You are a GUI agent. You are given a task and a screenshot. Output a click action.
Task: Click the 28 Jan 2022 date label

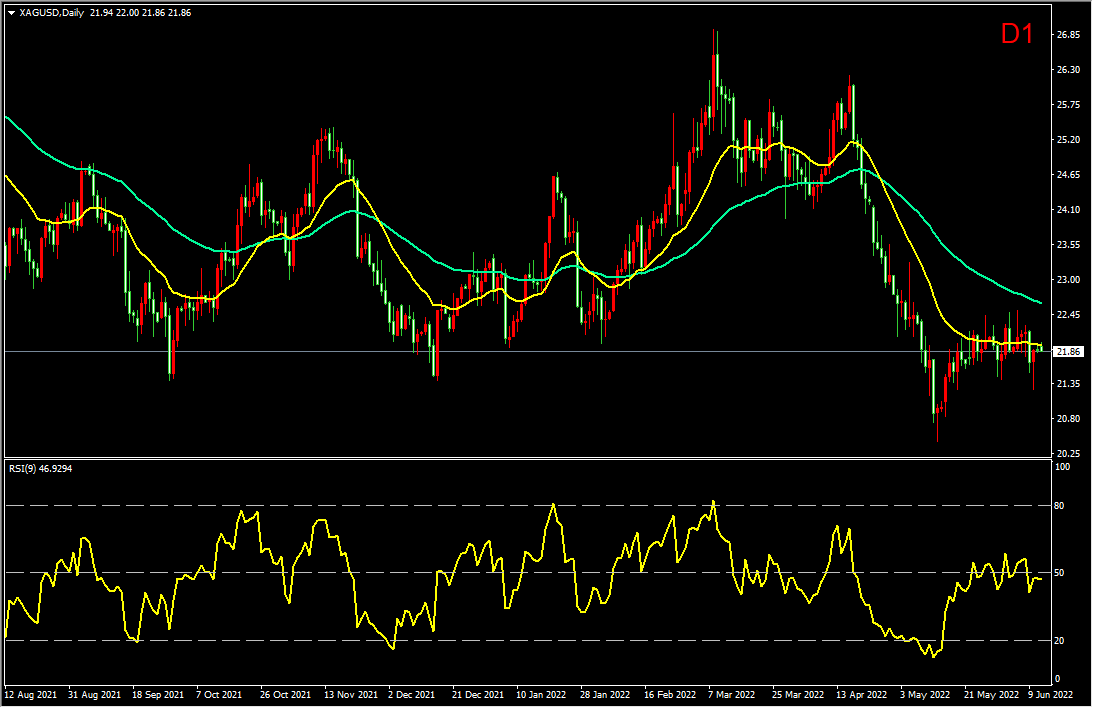(605, 695)
